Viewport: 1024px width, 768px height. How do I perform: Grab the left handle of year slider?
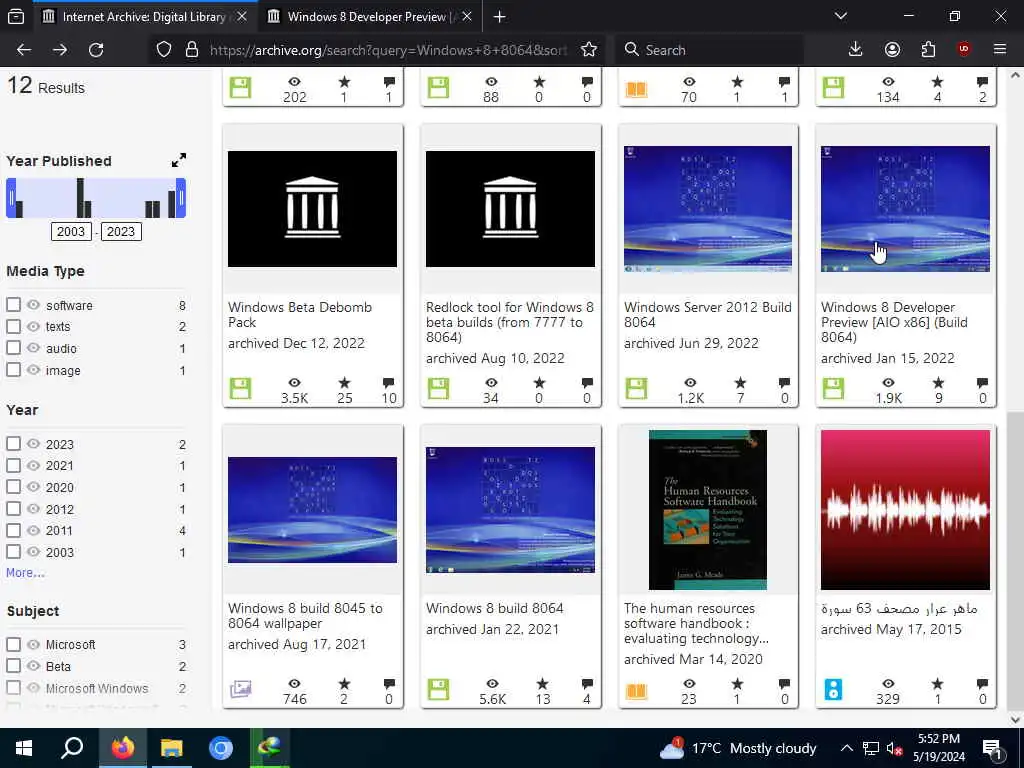(10, 198)
